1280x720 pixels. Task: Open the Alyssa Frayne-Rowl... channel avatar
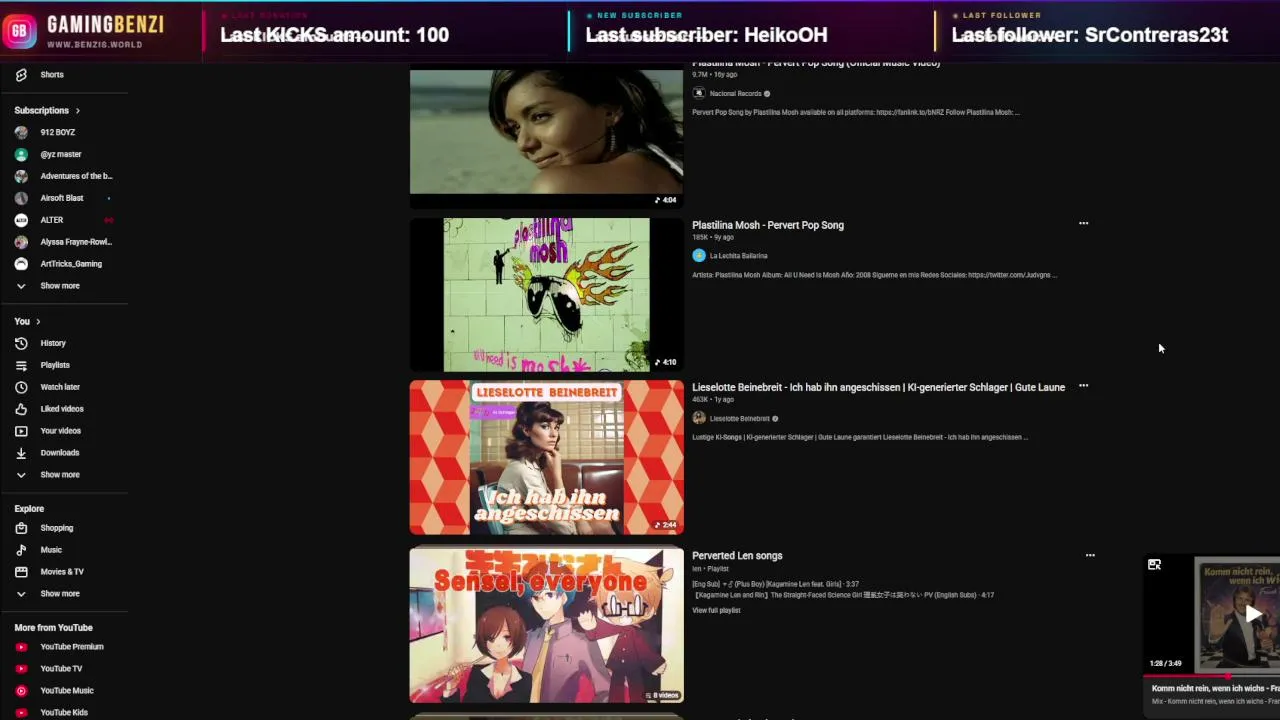pos(21,242)
